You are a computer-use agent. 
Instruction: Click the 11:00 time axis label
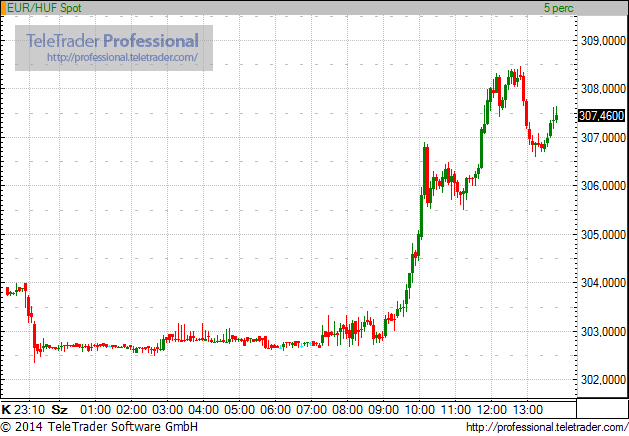coord(456,410)
